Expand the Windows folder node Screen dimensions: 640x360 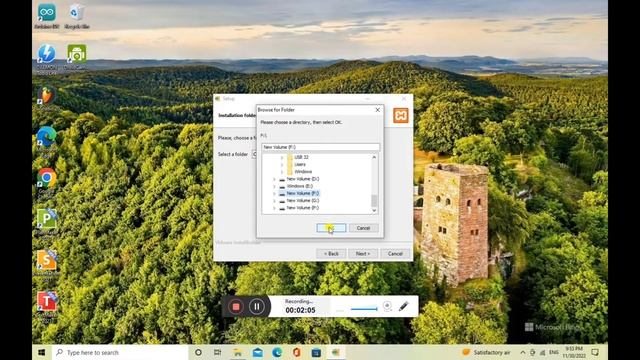pos(282,172)
